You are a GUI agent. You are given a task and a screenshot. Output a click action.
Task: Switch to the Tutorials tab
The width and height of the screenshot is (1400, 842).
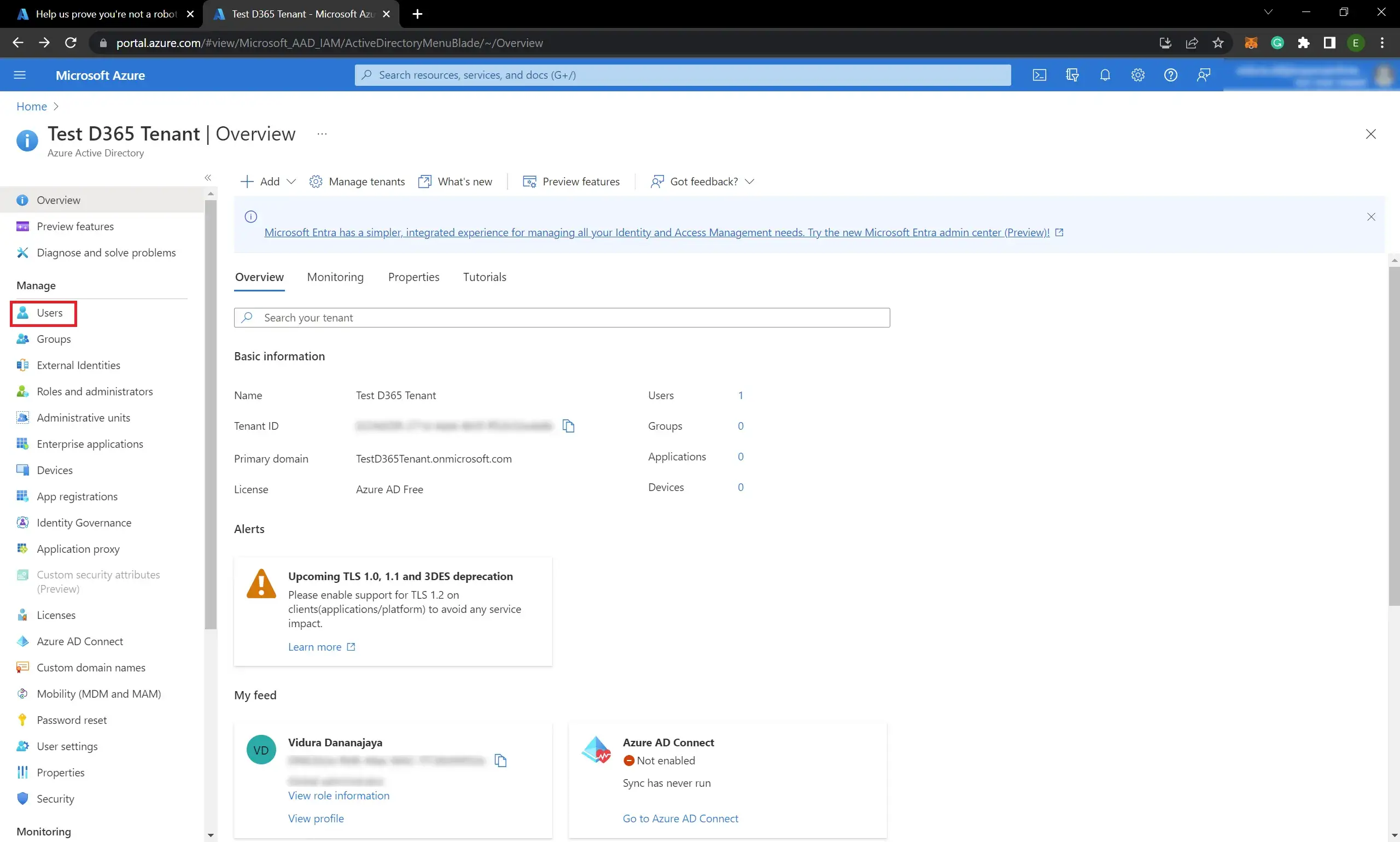pos(485,277)
